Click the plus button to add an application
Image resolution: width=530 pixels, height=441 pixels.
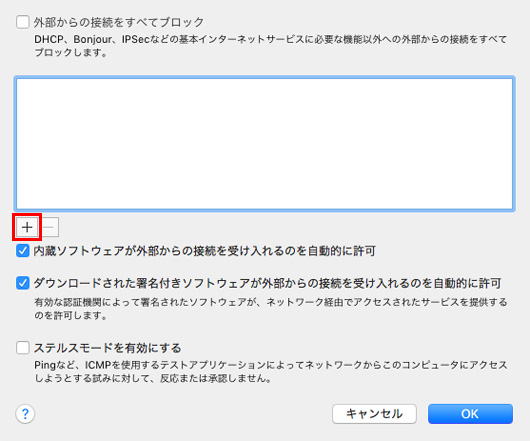coord(27,227)
